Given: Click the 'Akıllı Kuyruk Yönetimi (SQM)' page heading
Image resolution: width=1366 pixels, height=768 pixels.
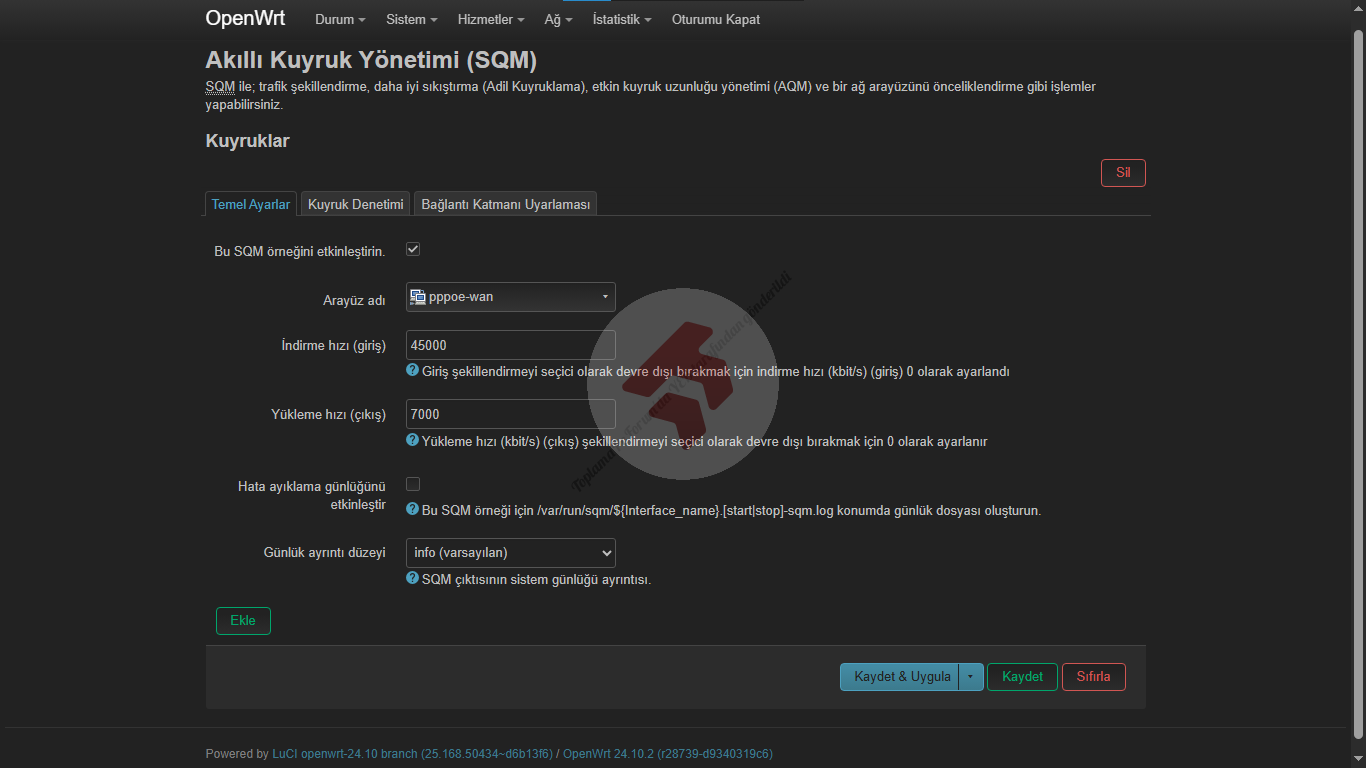Looking at the screenshot, I should tap(371, 60).
